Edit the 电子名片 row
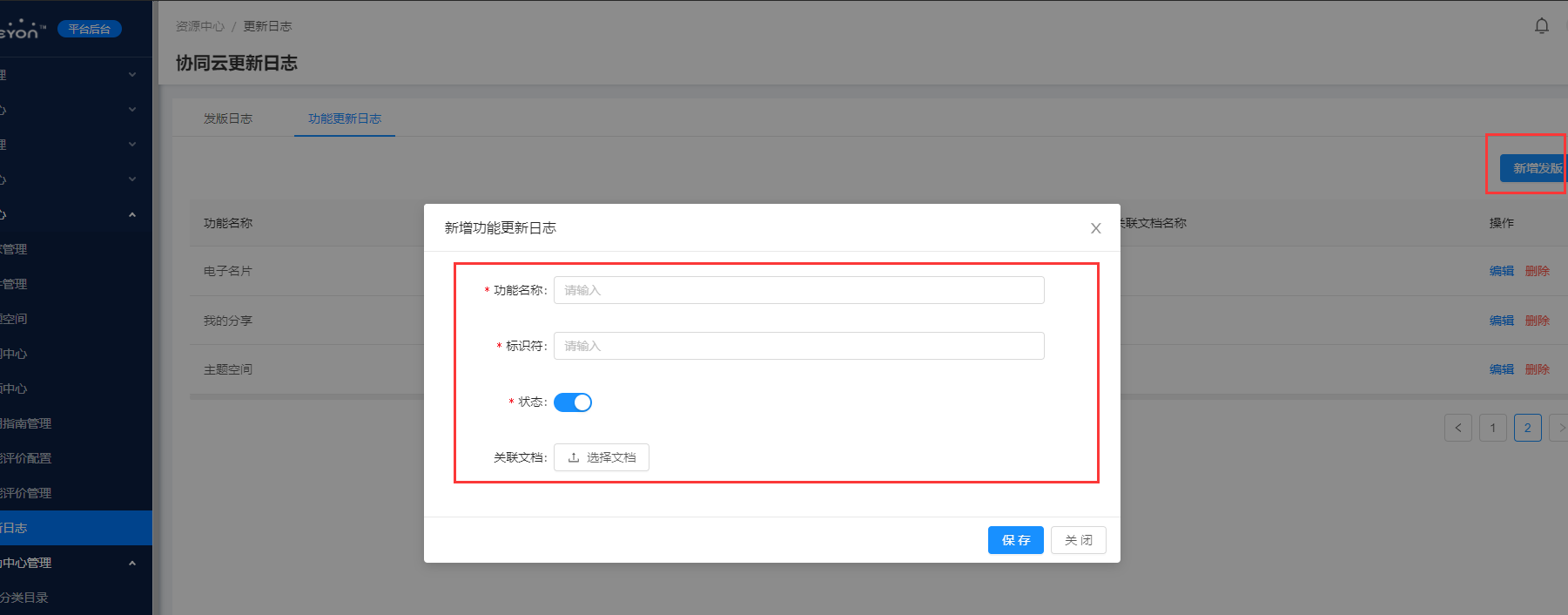Screen dimensions: 1568x615 (1501, 271)
